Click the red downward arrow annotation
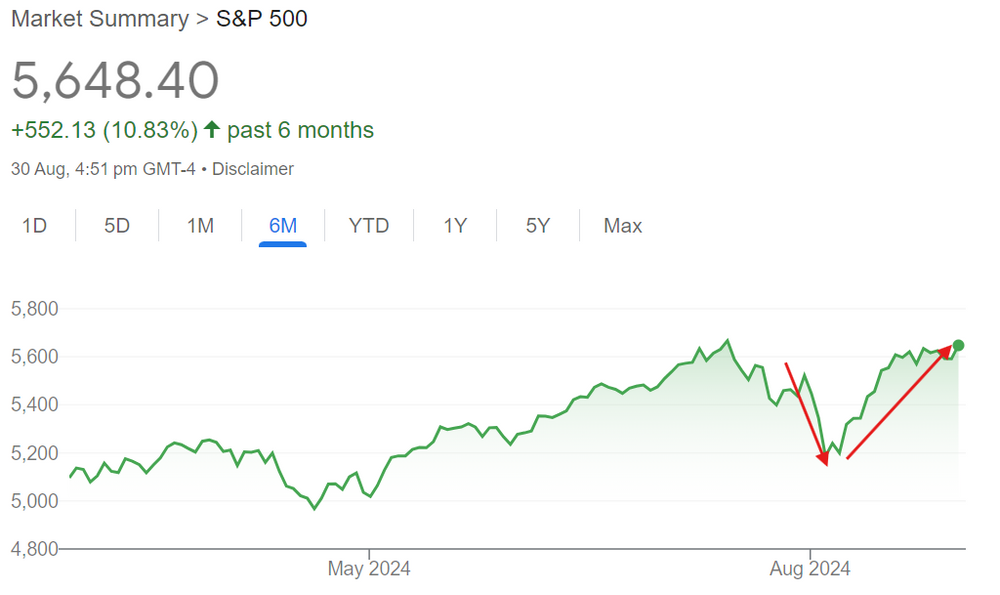The image size is (1000, 595). [x=806, y=414]
